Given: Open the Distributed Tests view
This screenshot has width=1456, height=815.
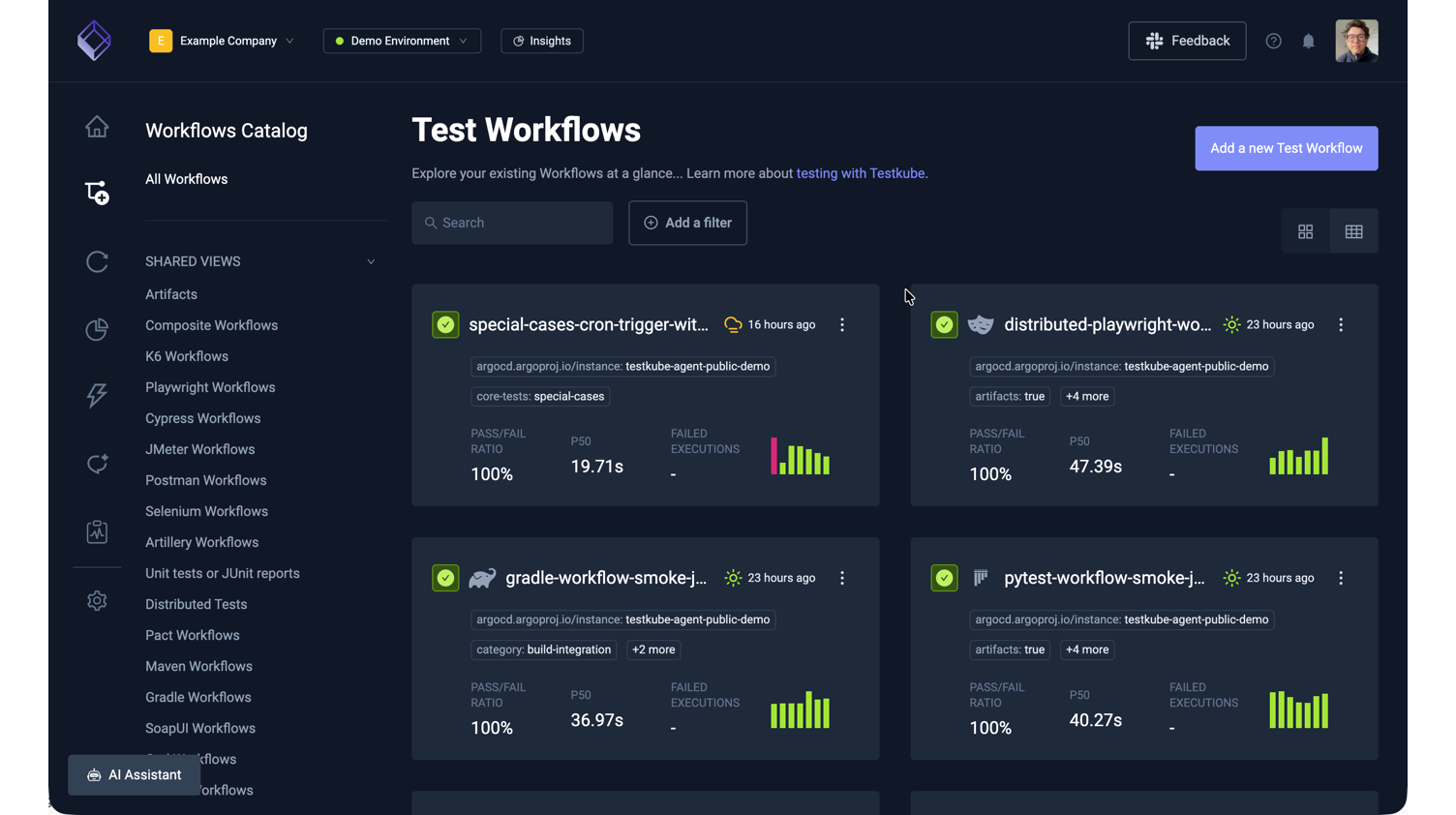Looking at the screenshot, I should pyautogui.click(x=197, y=604).
